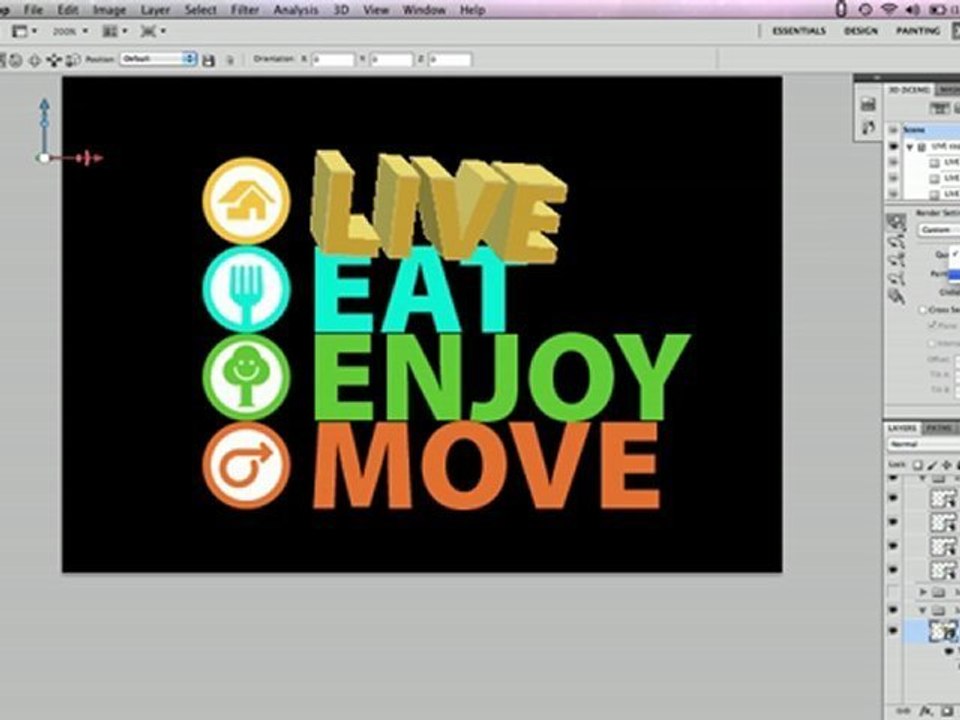
Task: Open the 200% zoom level dropdown
Action: click(x=70, y=31)
